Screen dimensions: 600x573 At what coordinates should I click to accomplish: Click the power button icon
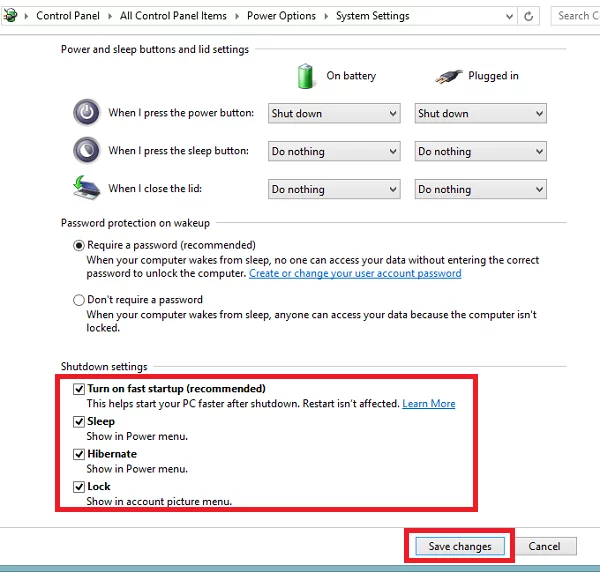86,113
